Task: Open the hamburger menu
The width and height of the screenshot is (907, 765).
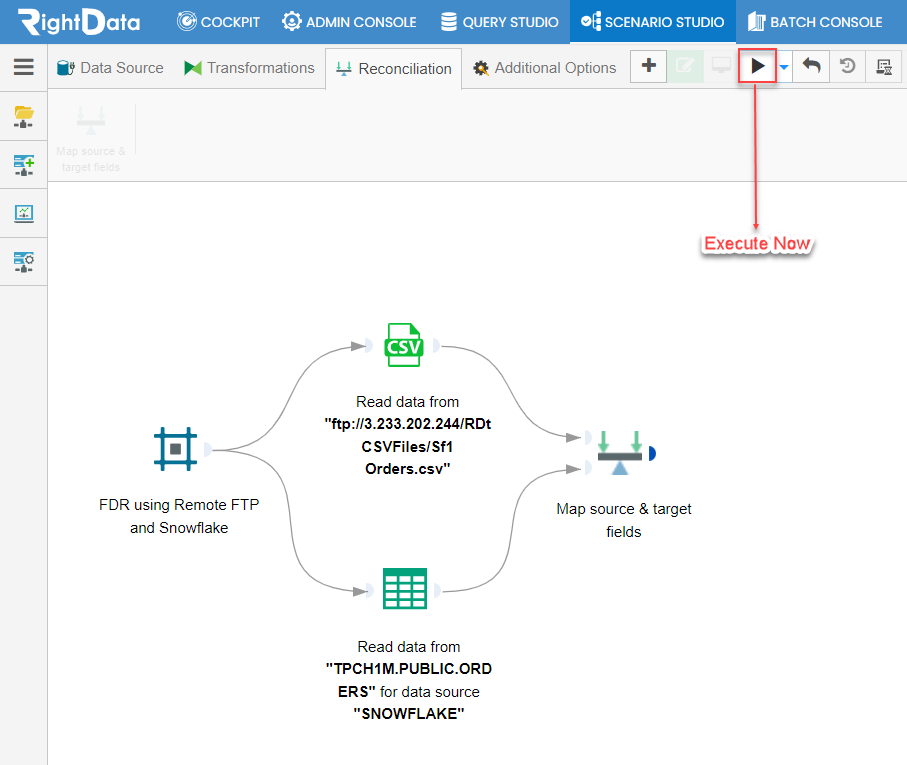Action: point(24,66)
